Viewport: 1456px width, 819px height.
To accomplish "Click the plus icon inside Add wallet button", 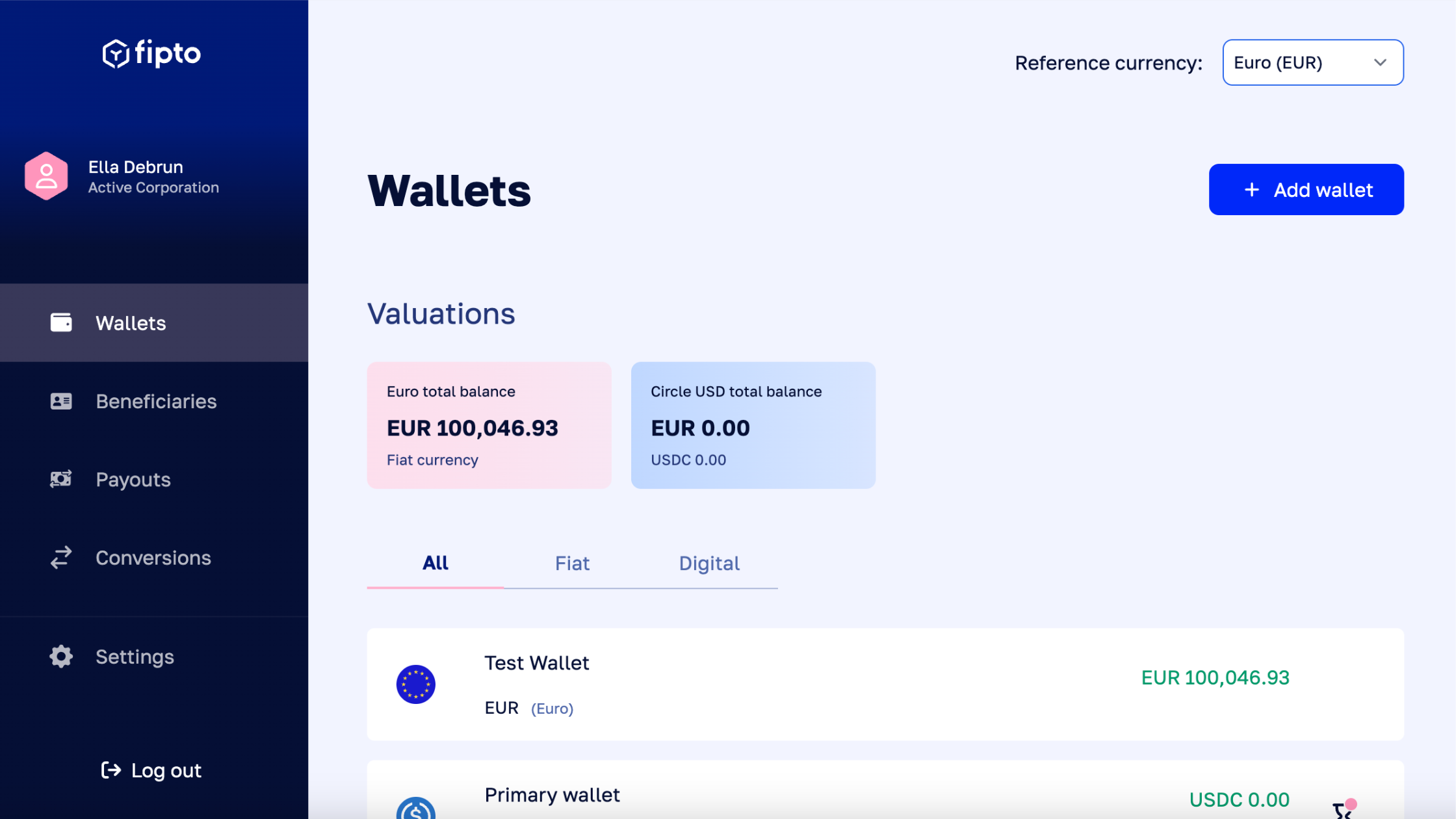I will tap(1251, 190).
